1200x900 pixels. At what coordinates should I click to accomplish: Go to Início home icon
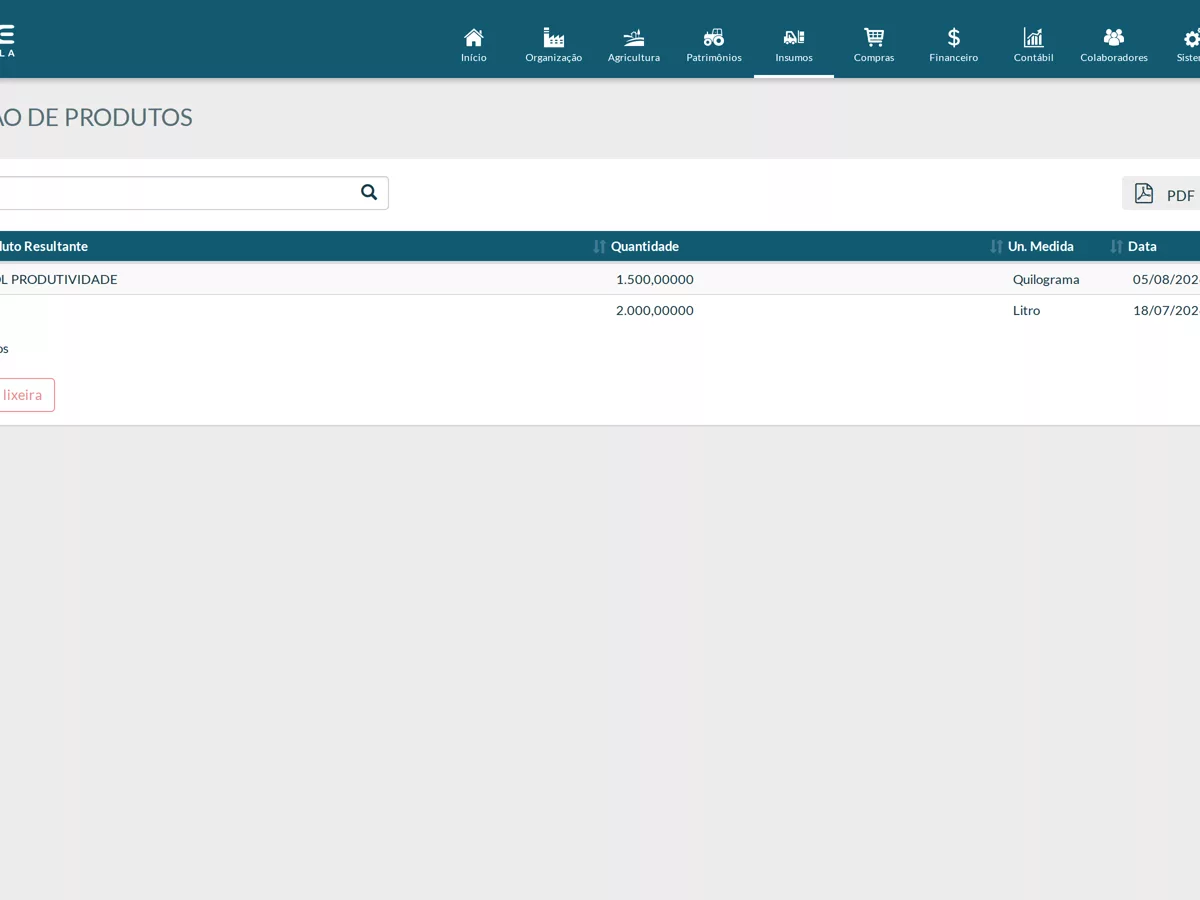[x=474, y=38]
